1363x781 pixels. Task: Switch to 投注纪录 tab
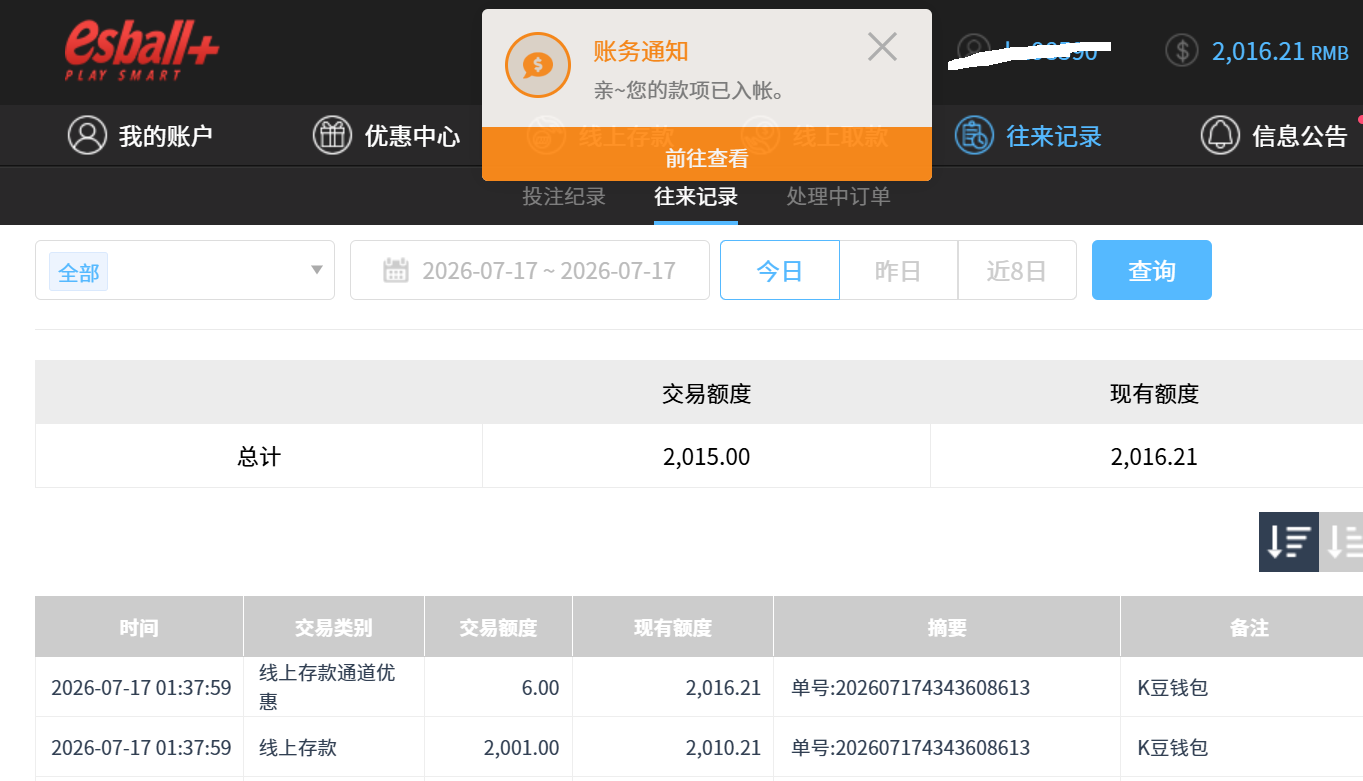click(x=564, y=196)
